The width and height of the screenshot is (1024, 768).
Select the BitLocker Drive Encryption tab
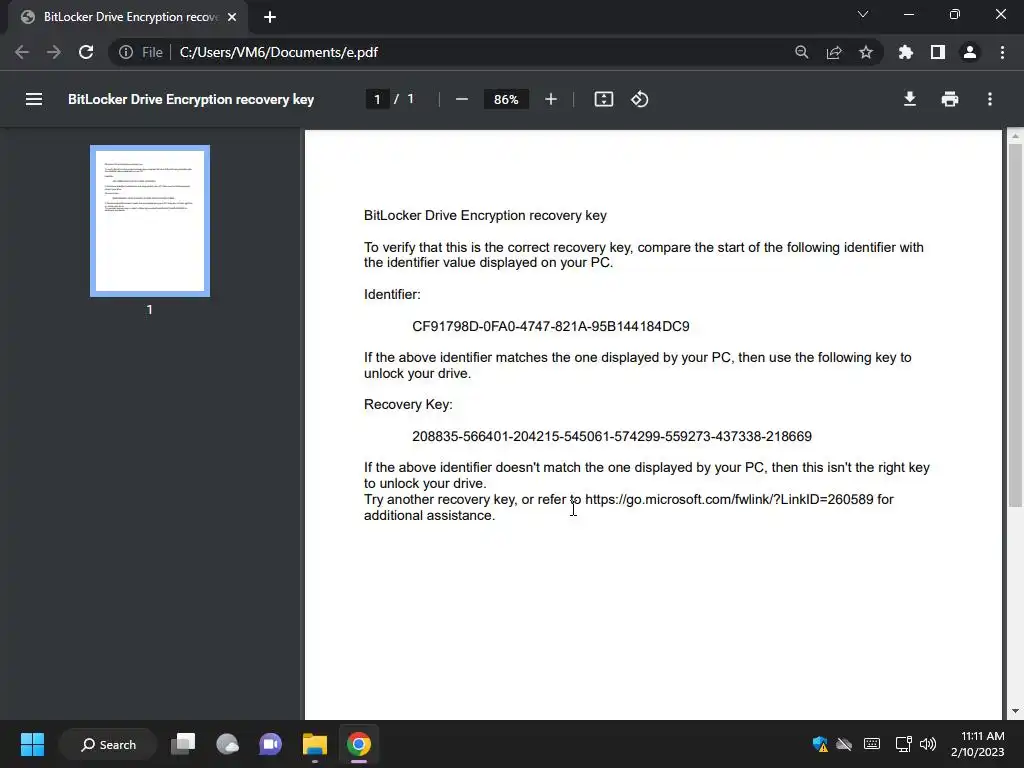click(127, 17)
